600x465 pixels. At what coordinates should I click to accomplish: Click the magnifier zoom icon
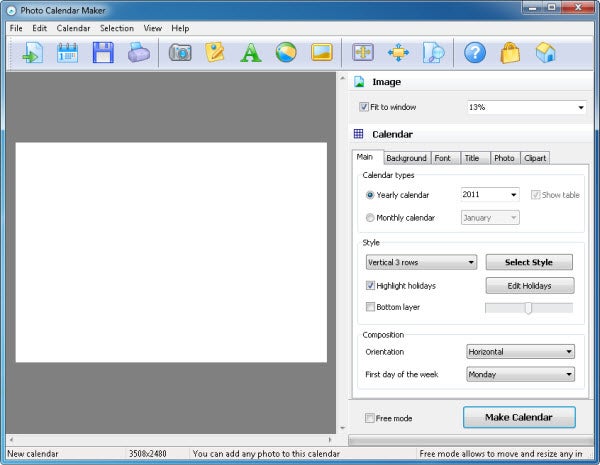[434, 53]
